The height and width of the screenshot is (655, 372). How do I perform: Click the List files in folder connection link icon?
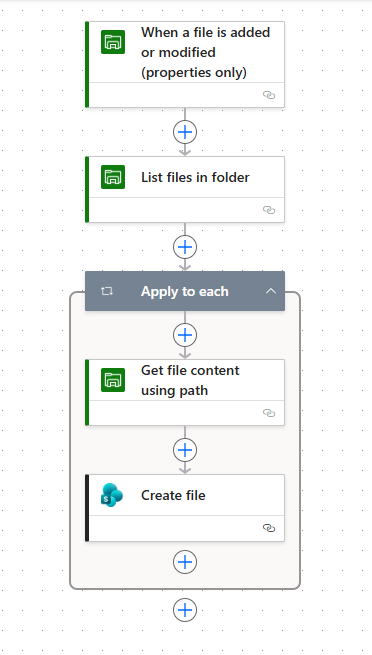pos(269,210)
